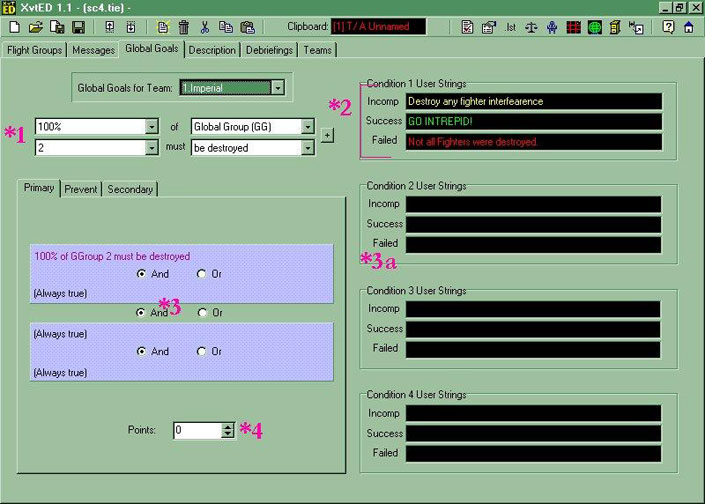Open the Debriefings tab
This screenshot has width=705, height=504.
[269, 50]
